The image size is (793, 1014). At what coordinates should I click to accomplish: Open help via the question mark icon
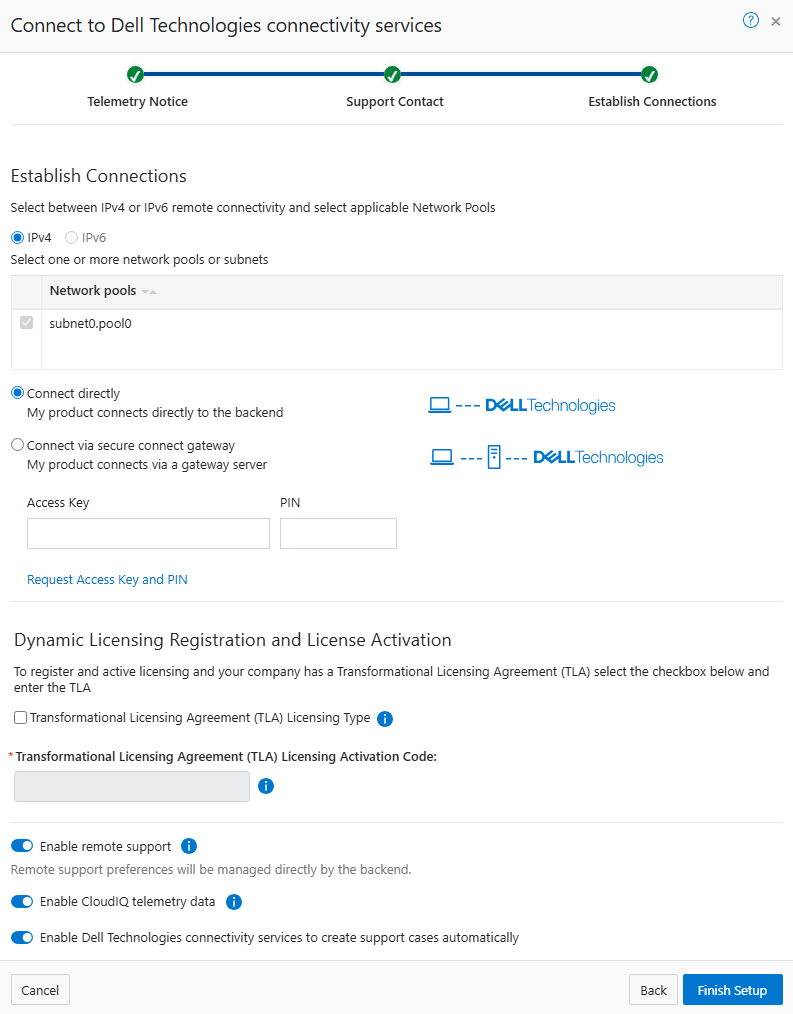[x=751, y=20]
